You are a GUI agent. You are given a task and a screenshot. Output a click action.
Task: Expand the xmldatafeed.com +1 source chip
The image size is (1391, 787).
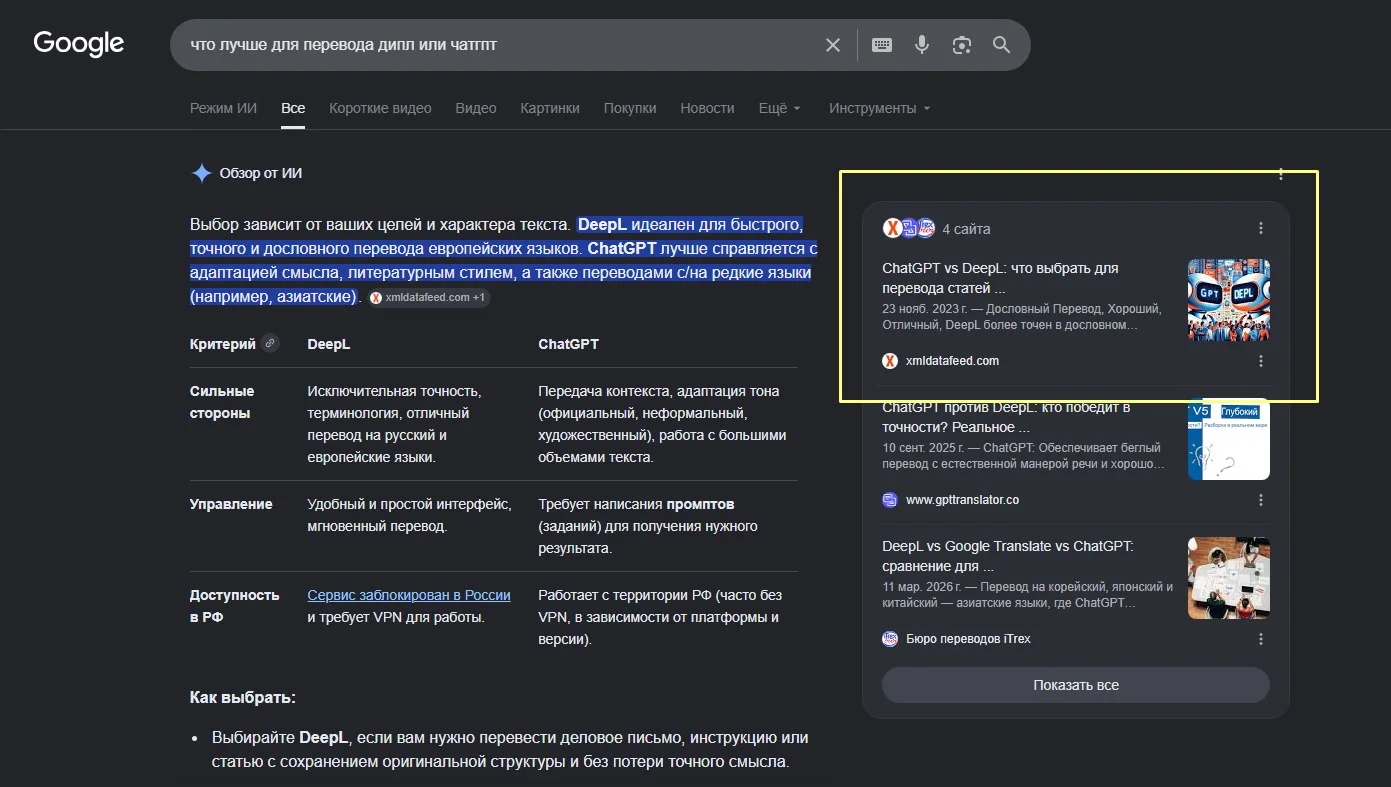click(x=428, y=298)
